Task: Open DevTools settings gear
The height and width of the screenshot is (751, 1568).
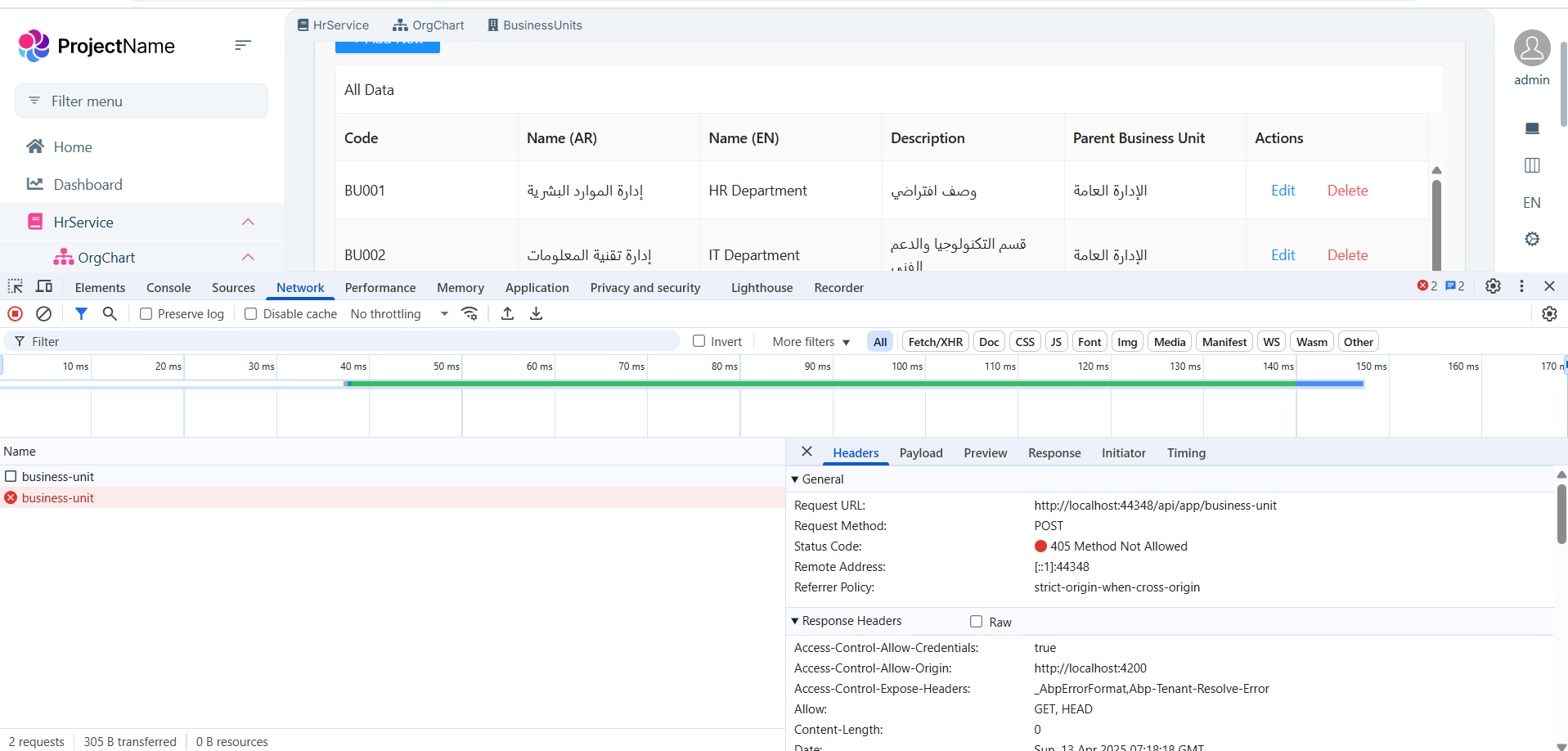Action: pyautogui.click(x=1493, y=286)
